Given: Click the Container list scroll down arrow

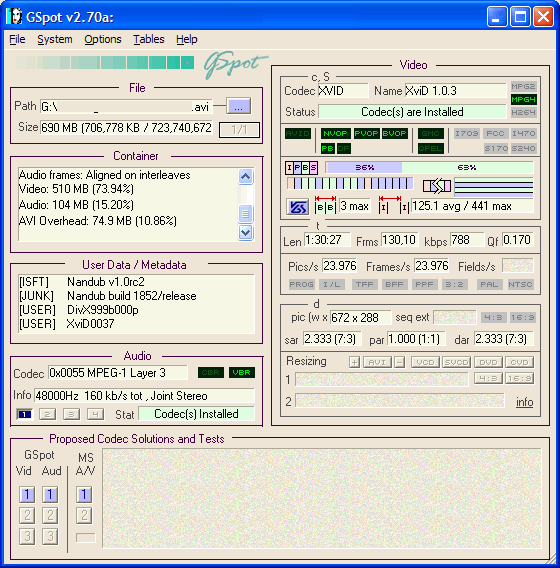Looking at the screenshot, I should [x=246, y=232].
